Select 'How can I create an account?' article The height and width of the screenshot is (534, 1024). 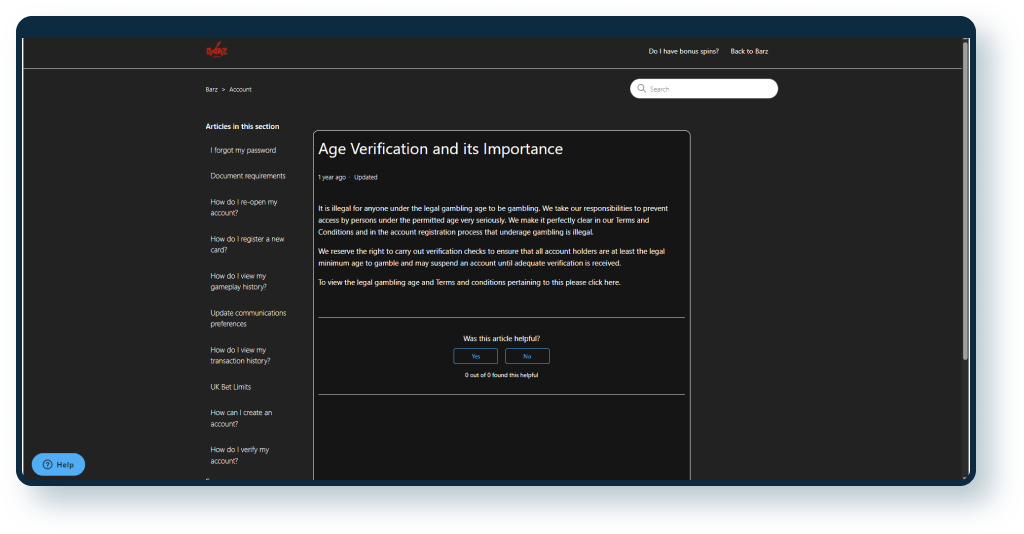(x=241, y=418)
